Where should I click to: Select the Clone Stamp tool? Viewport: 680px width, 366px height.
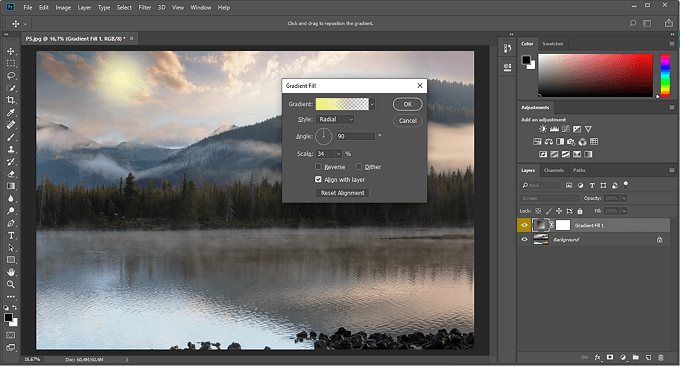coord(11,149)
